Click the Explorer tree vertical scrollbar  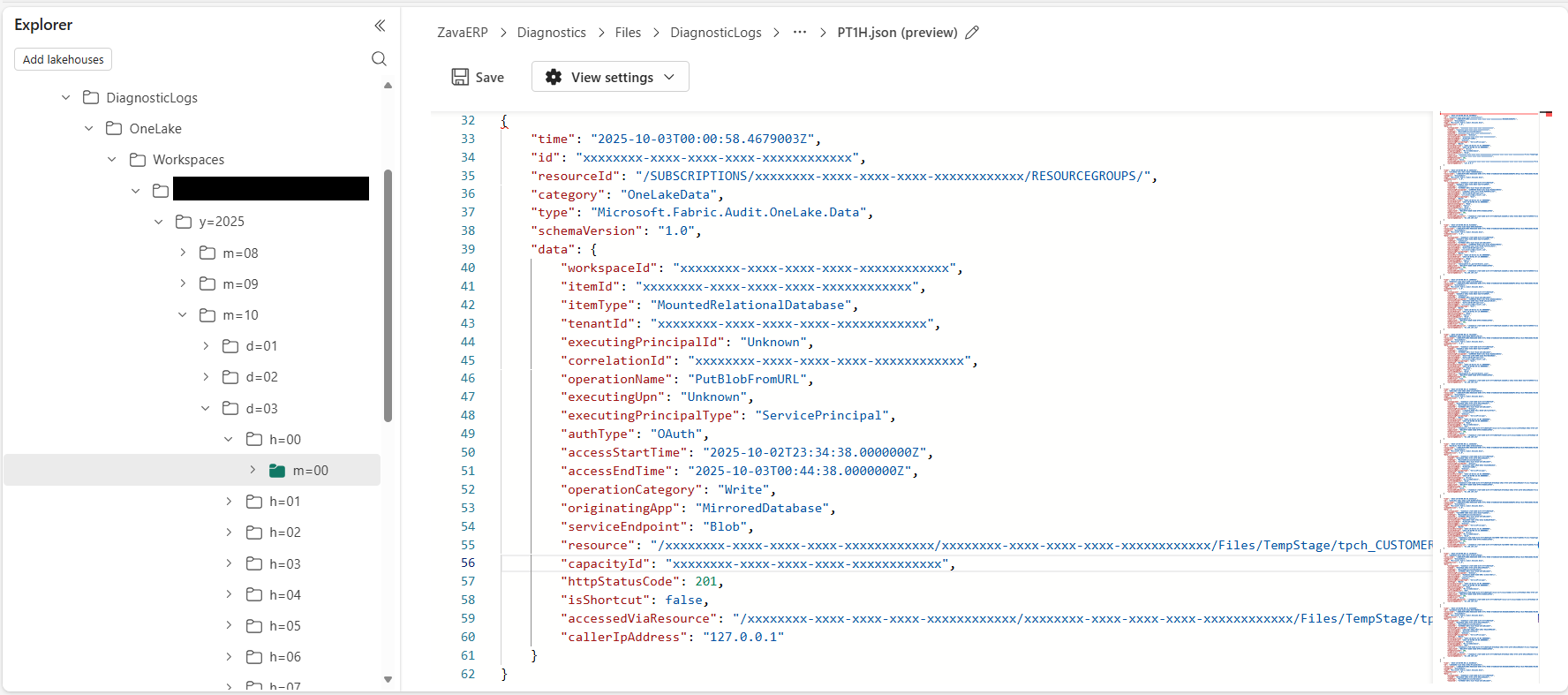point(388,296)
